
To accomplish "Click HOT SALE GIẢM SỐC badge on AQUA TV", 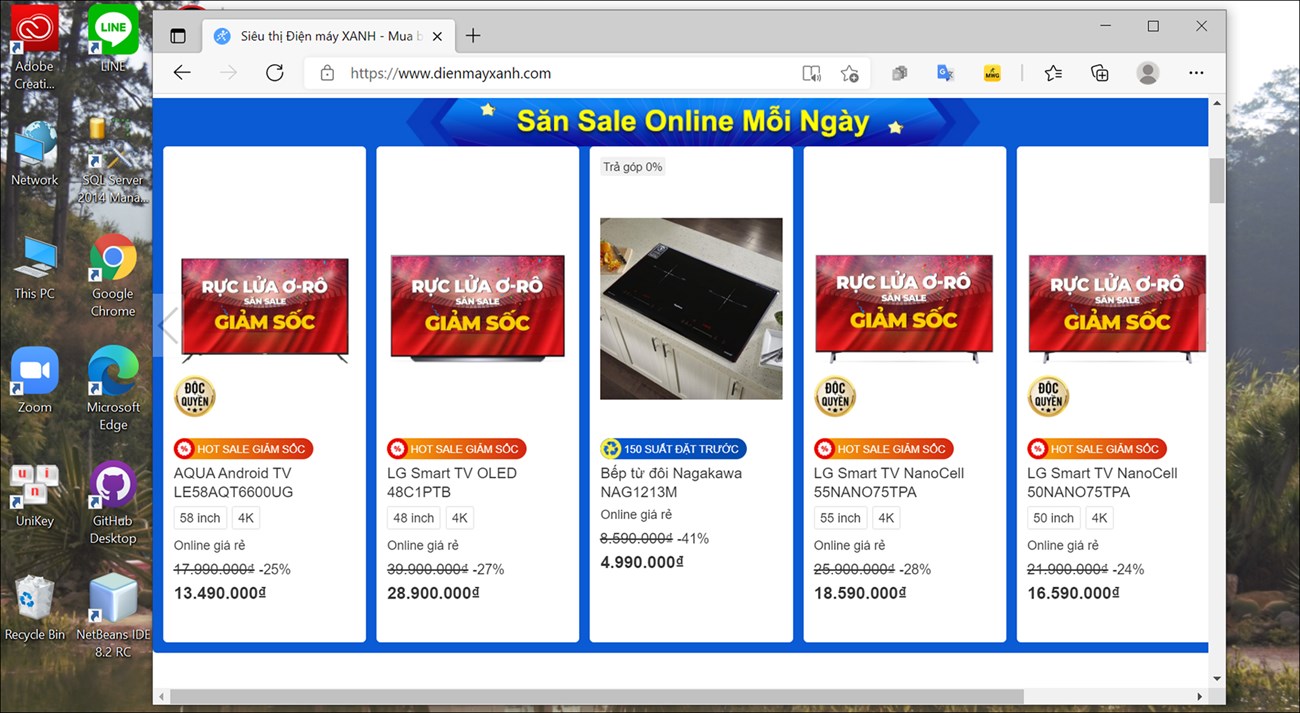I will 243,449.
